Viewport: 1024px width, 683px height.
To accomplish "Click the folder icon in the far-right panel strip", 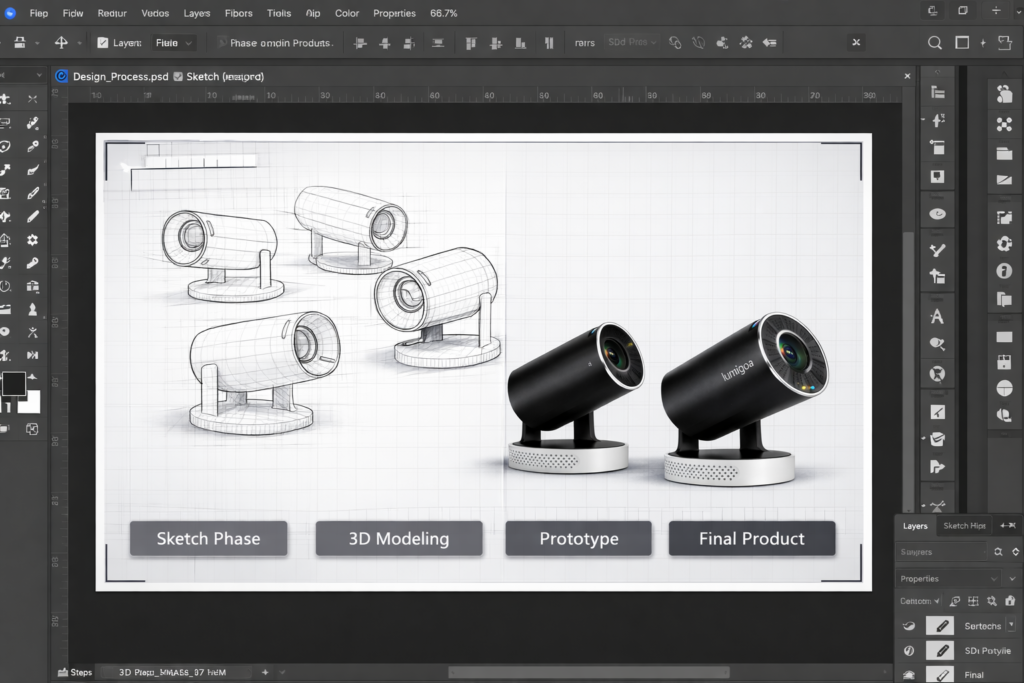I will (x=1004, y=153).
